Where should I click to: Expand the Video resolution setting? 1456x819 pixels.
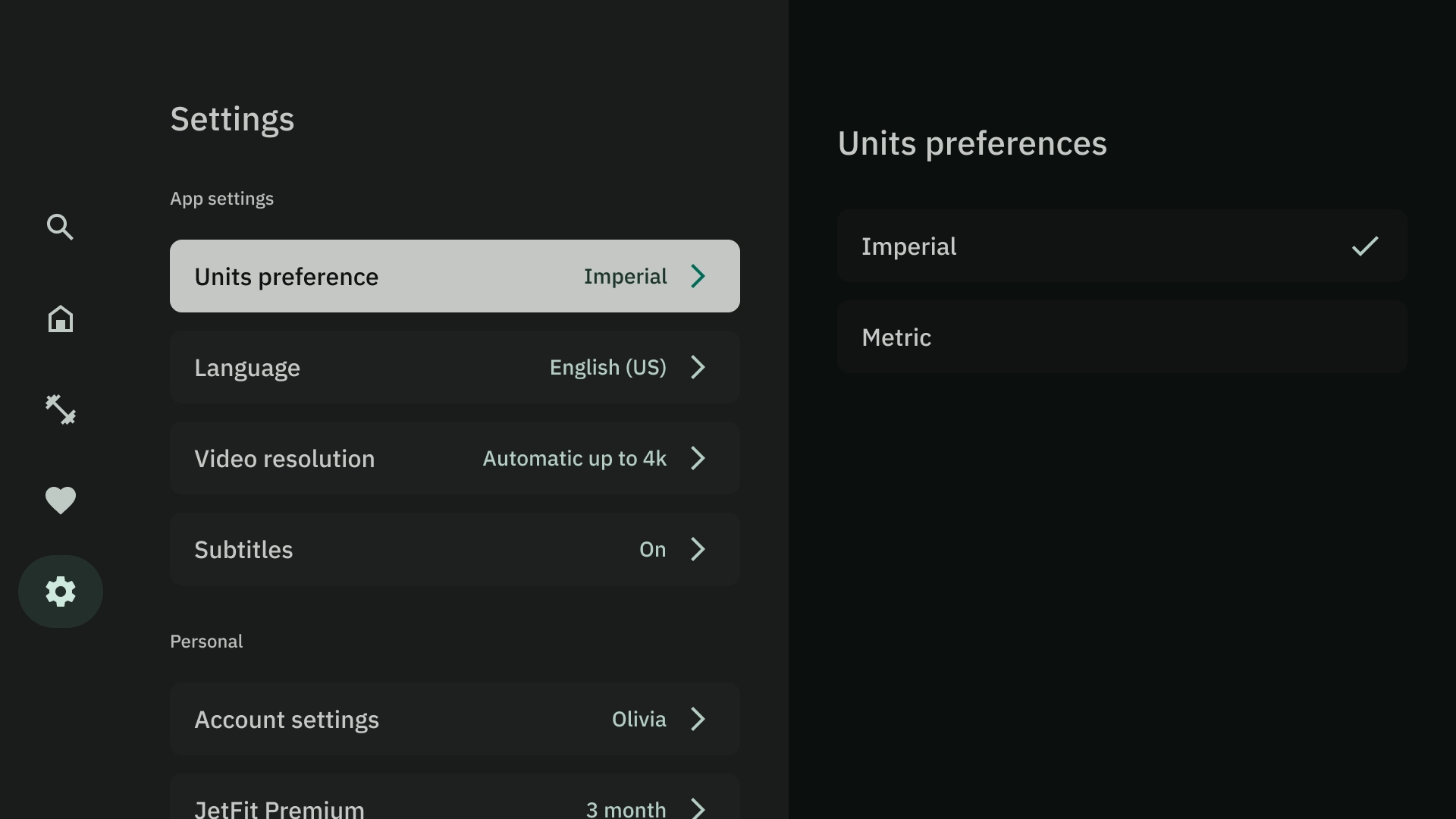coord(455,458)
